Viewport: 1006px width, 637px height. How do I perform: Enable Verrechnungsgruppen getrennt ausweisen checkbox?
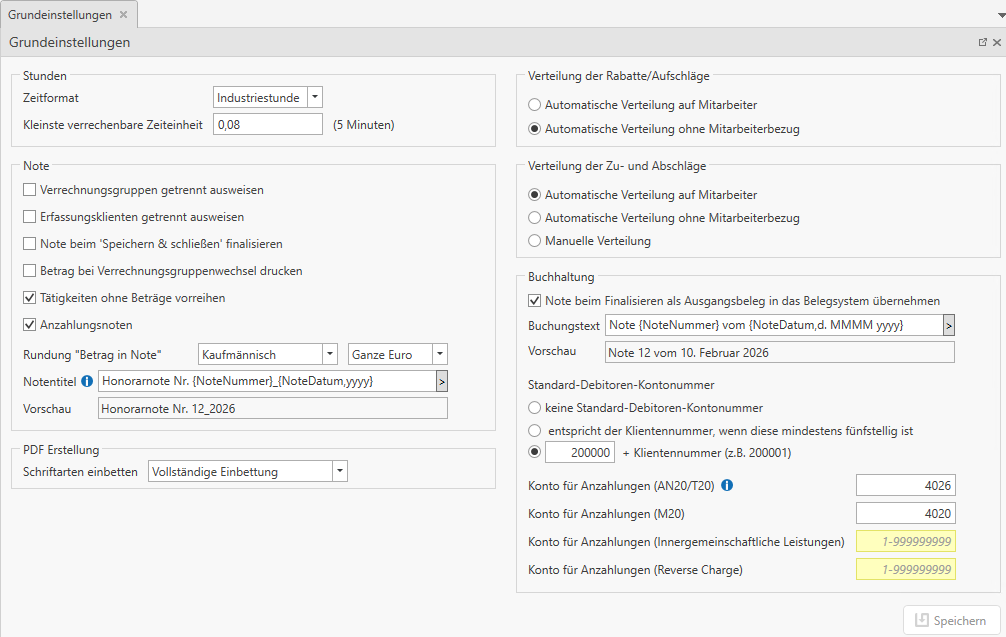click(30, 189)
